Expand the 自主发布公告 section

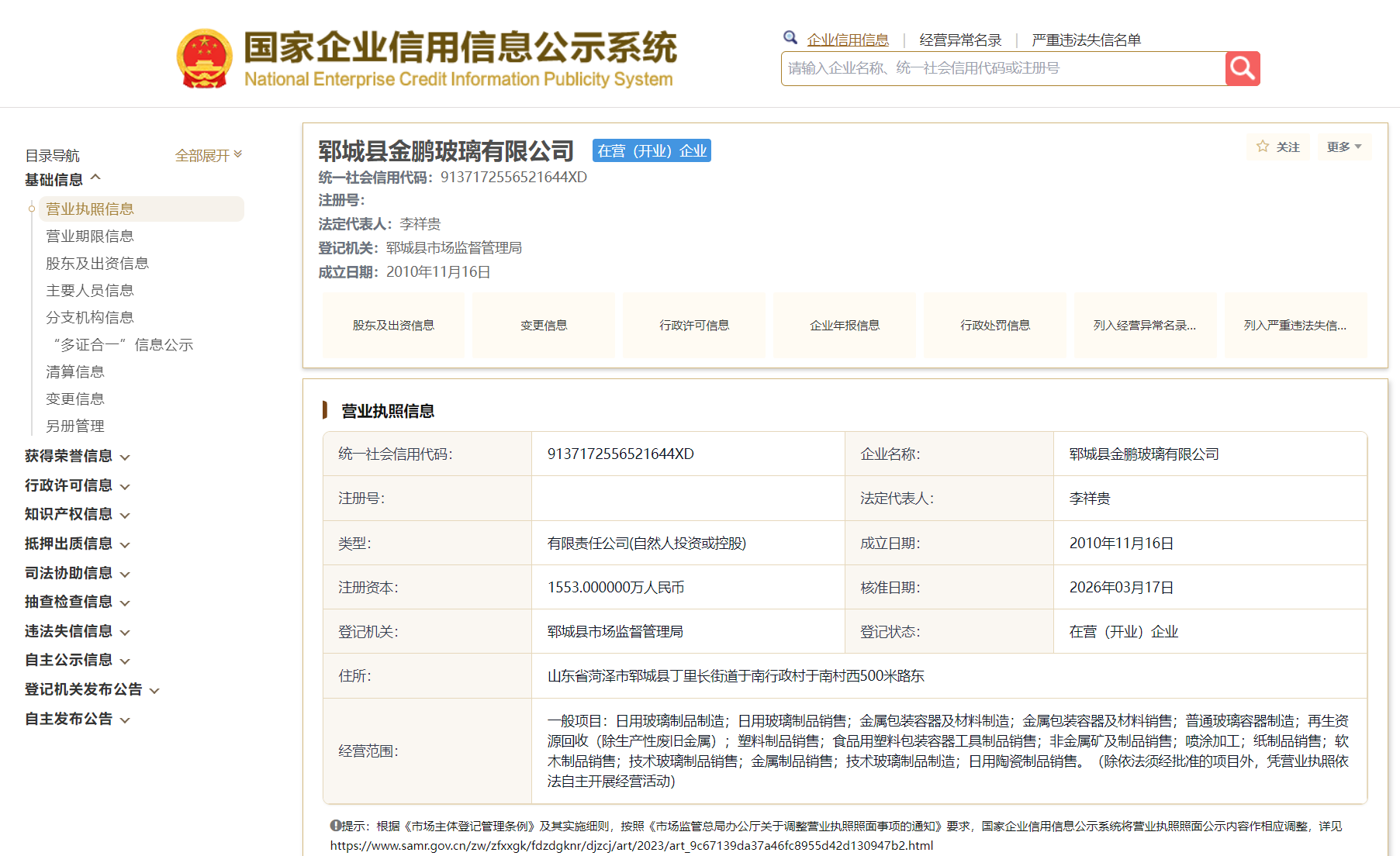click(x=77, y=719)
